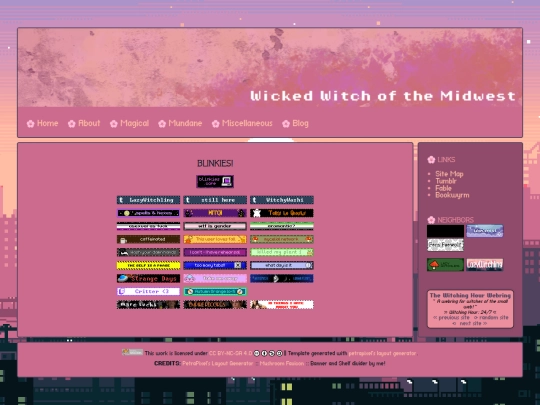Open the Bookwyrm sidebar link
The image size is (540, 405).
coord(452,195)
